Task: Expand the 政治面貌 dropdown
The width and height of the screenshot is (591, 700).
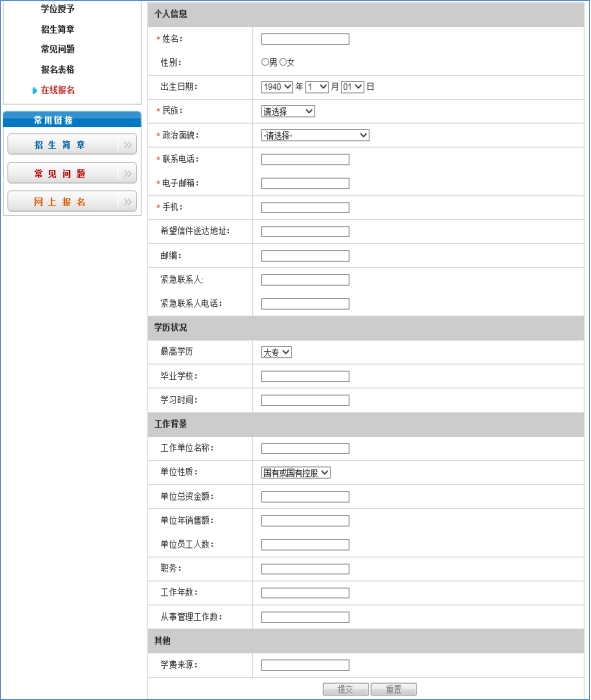Action: [315, 135]
